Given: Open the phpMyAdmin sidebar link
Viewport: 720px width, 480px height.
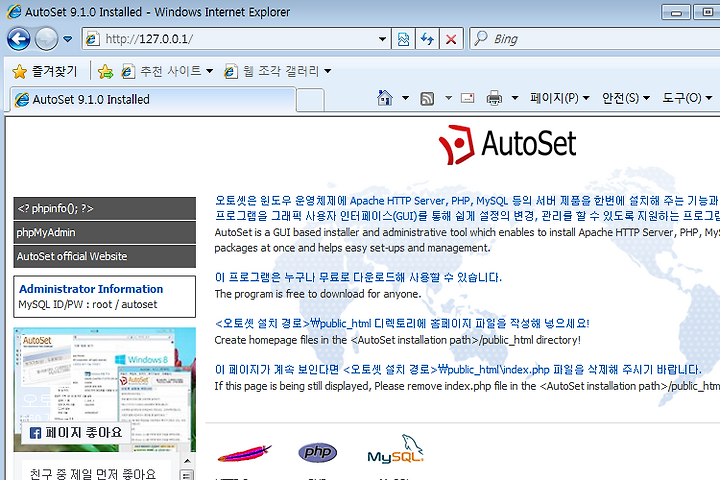Looking at the screenshot, I should 105,232.
